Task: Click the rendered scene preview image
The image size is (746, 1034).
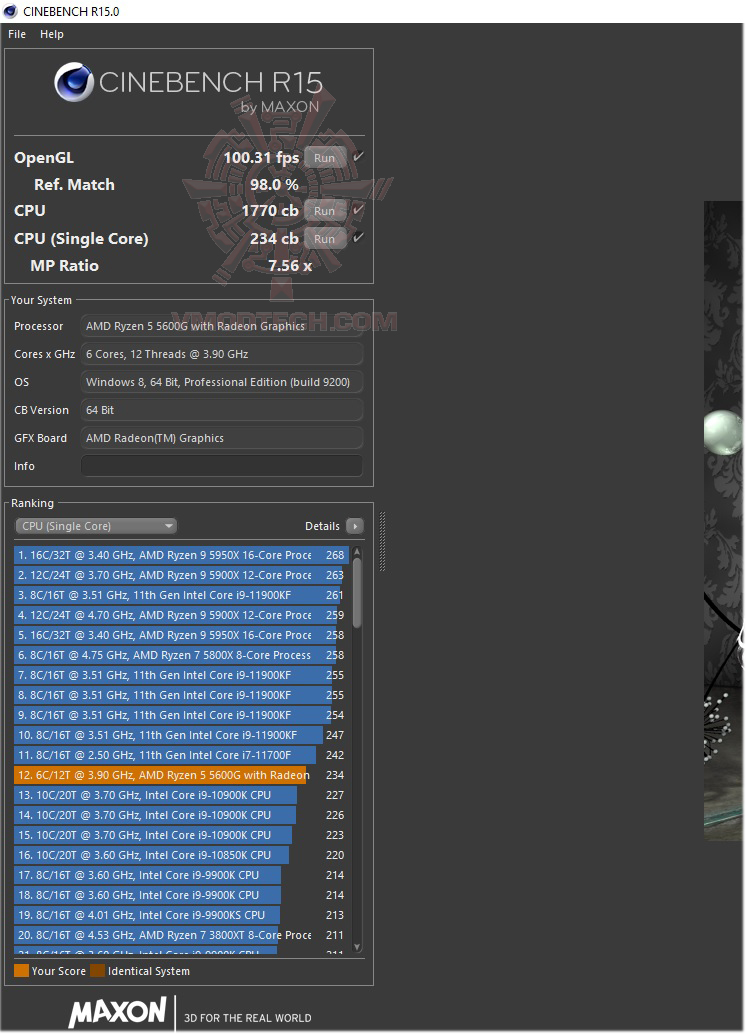Action: point(724,521)
